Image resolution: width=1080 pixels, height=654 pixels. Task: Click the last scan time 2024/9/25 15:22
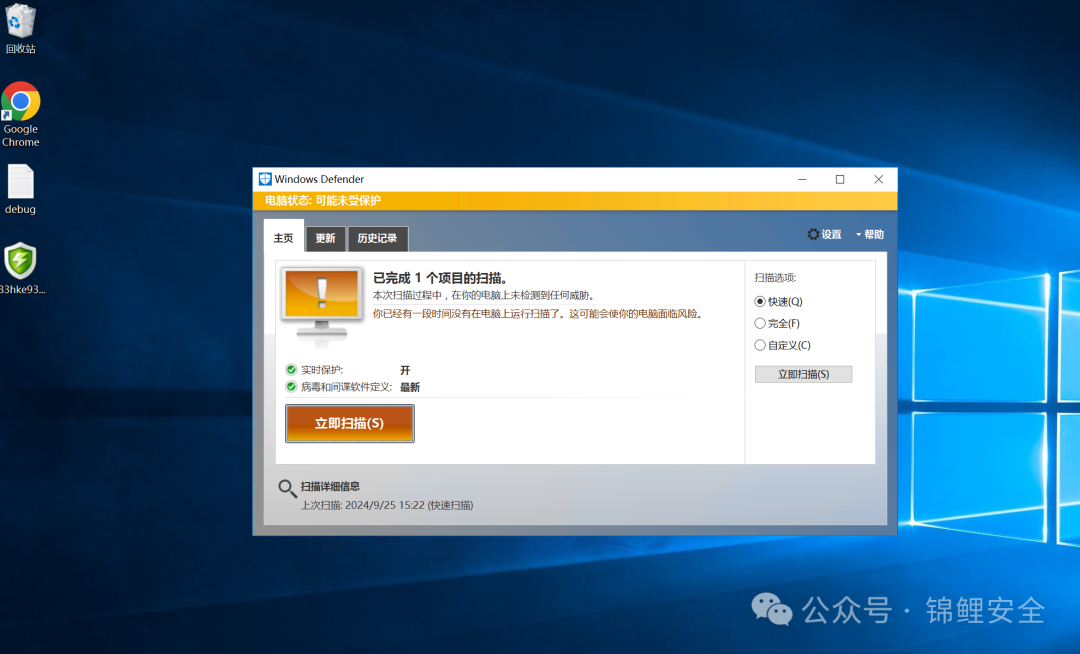[x=384, y=505]
